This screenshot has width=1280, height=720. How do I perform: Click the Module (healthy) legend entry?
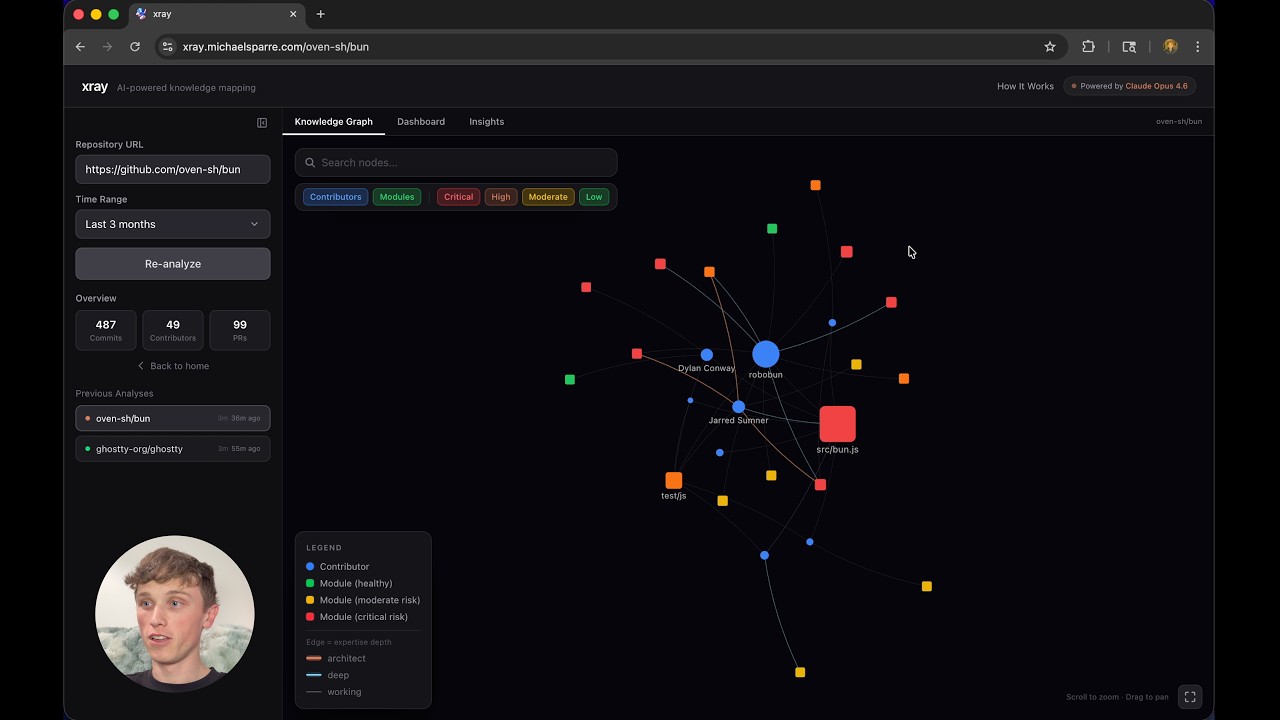349,583
